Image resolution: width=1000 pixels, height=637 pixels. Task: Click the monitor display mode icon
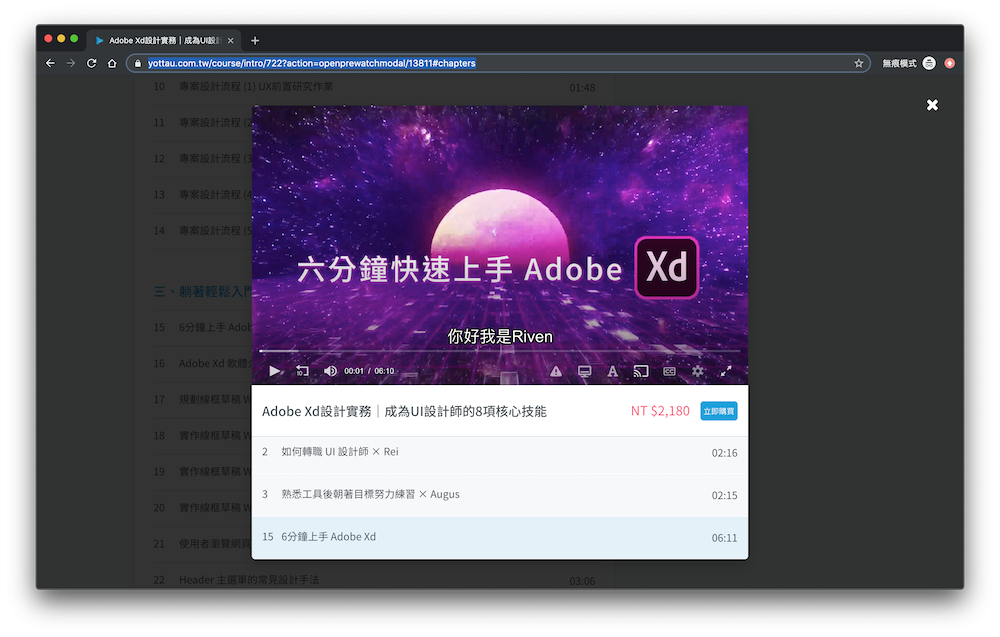(x=584, y=371)
